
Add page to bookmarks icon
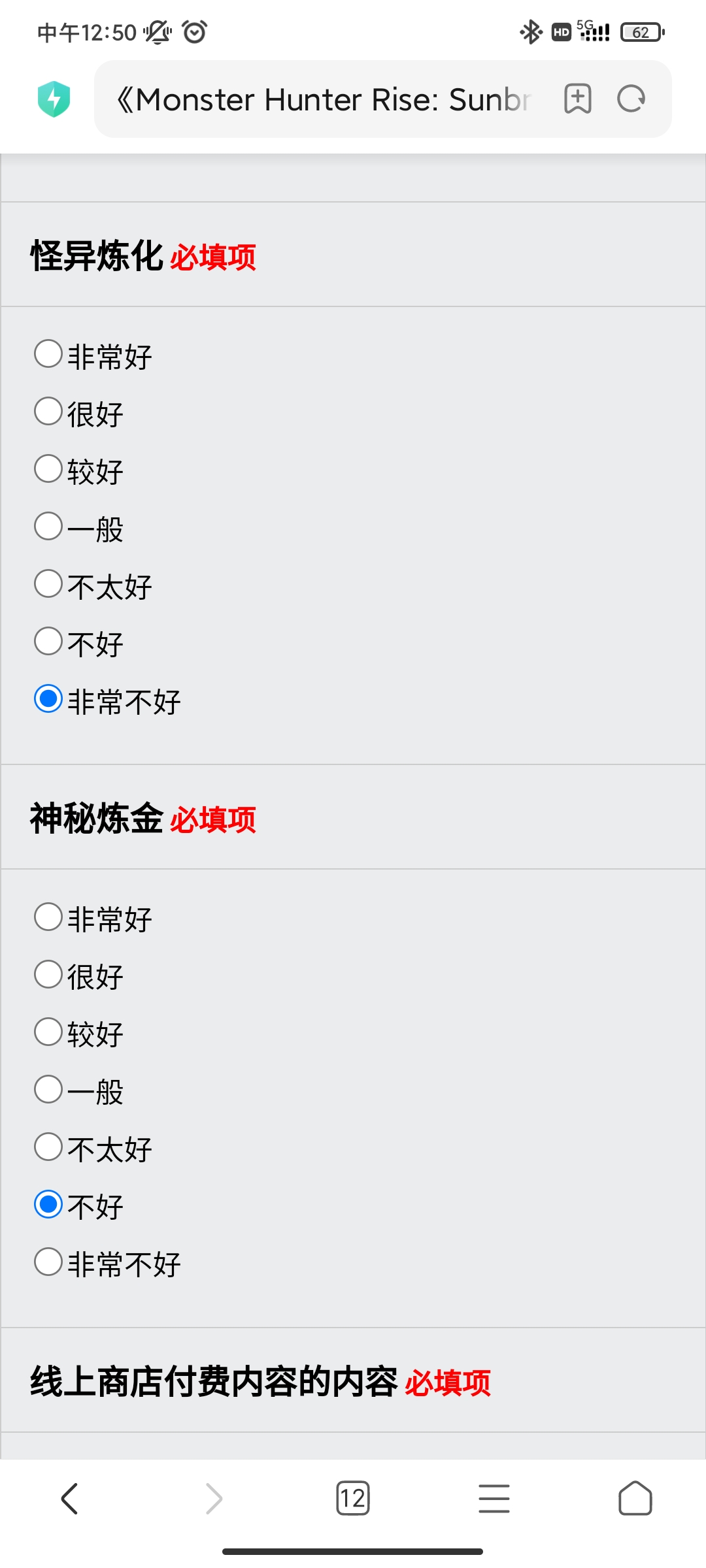click(577, 99)
